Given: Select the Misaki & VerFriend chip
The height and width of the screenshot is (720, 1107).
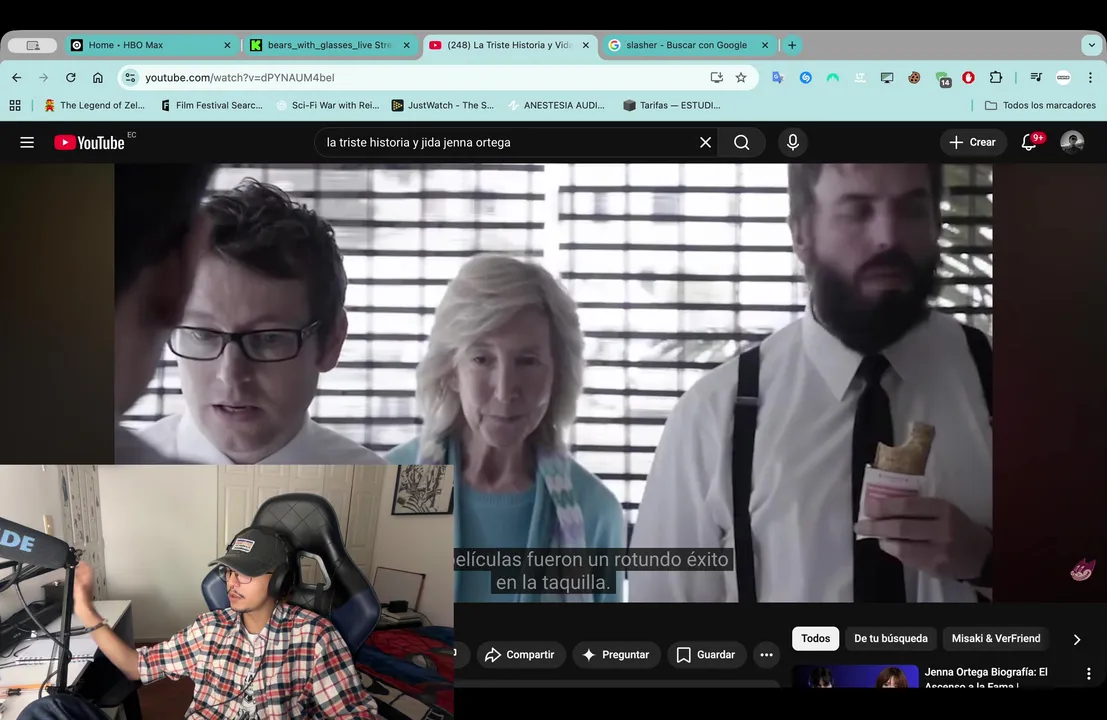Looking at the screenshot, I should (996, 639).
